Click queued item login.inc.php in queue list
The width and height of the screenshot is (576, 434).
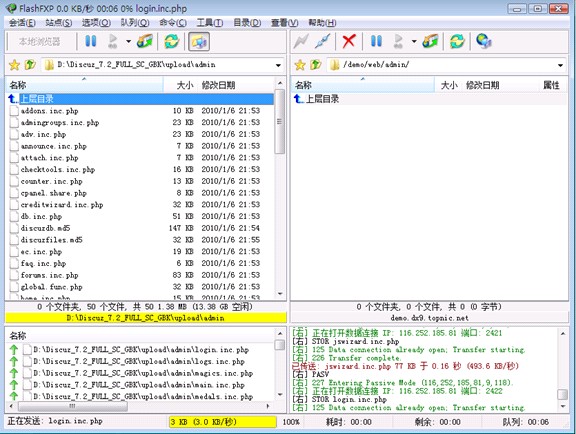click(x=141, y=349)
